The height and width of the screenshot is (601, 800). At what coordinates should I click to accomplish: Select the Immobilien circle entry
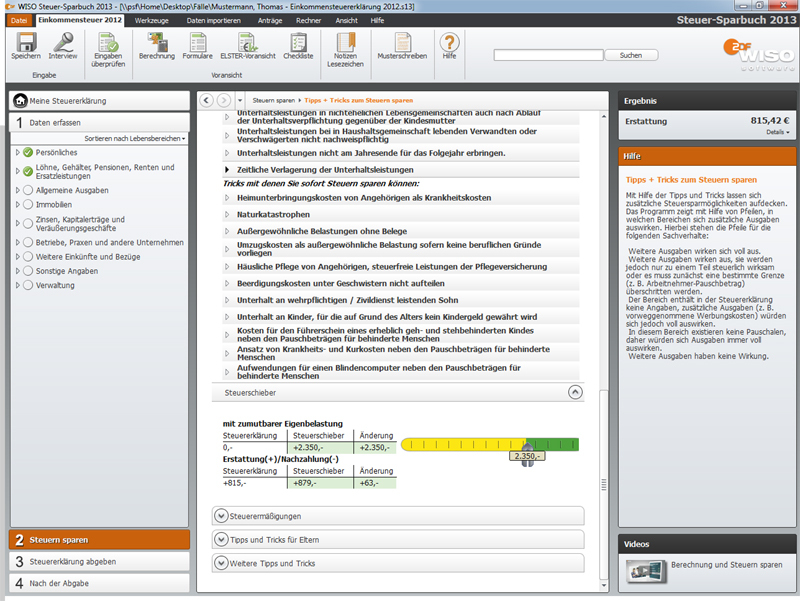pos(54,203)
